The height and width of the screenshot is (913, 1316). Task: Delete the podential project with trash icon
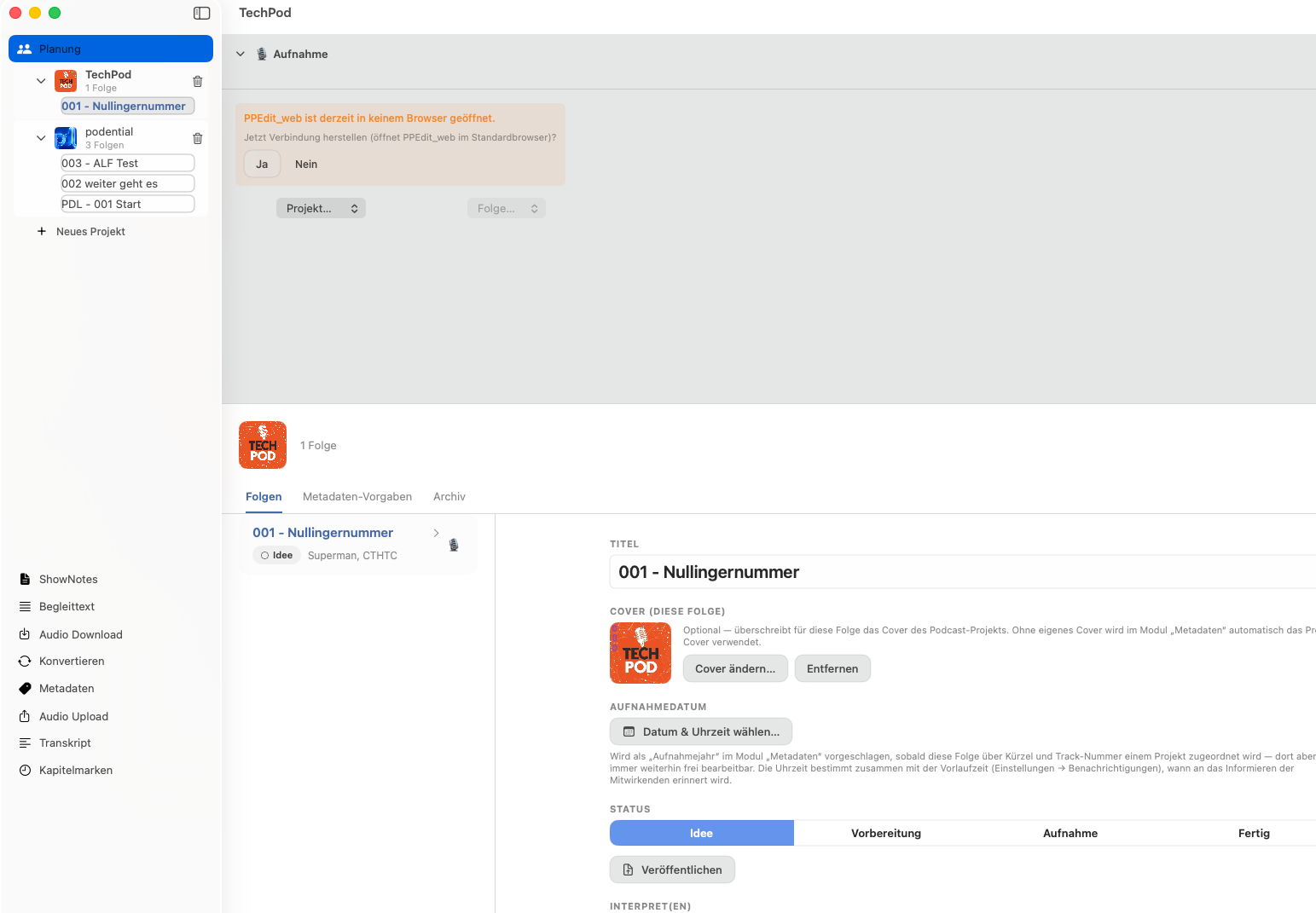[x=198, y=138]
